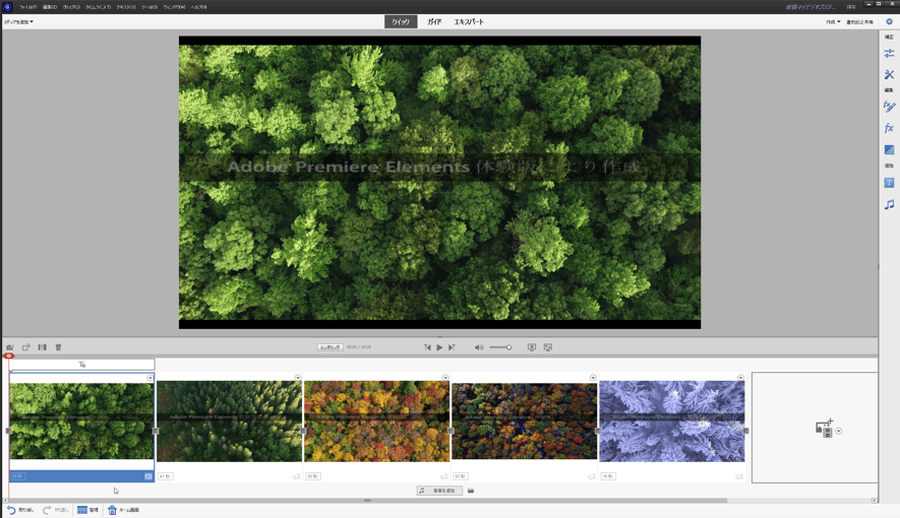Open the Tools scissors icon
This screenshot has width=900, height=518.
889,75
